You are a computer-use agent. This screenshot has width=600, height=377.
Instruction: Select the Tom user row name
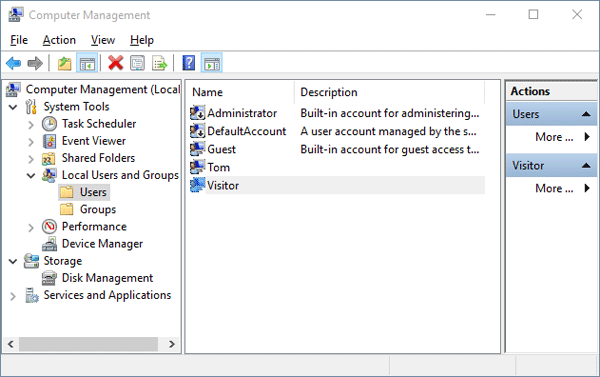pyautogui.click(x=218, y=167)
